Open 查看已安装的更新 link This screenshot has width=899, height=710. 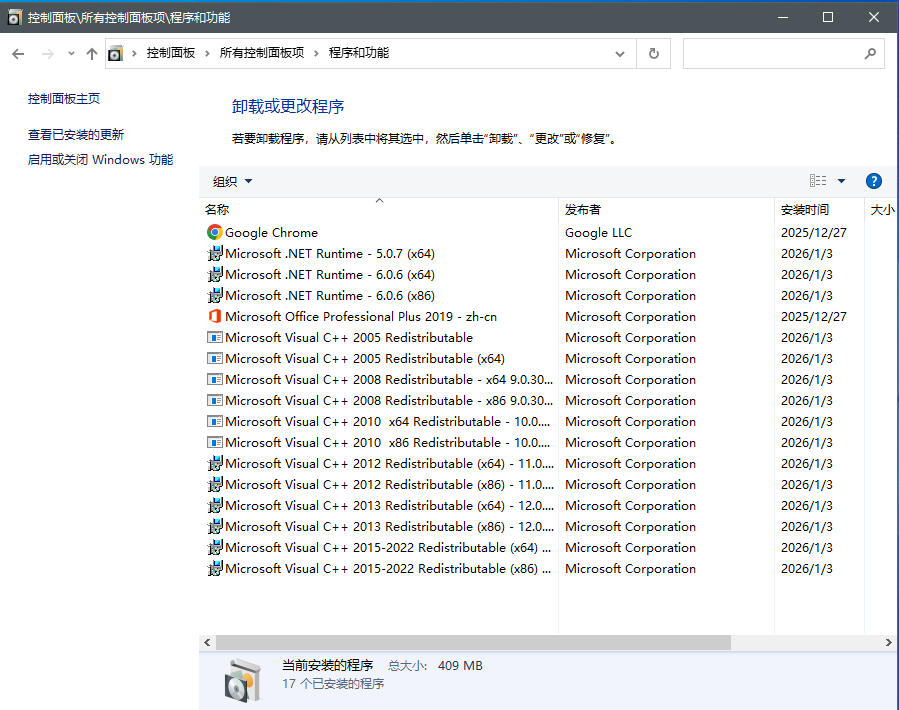pyautogui.click(x=76, y=134)
